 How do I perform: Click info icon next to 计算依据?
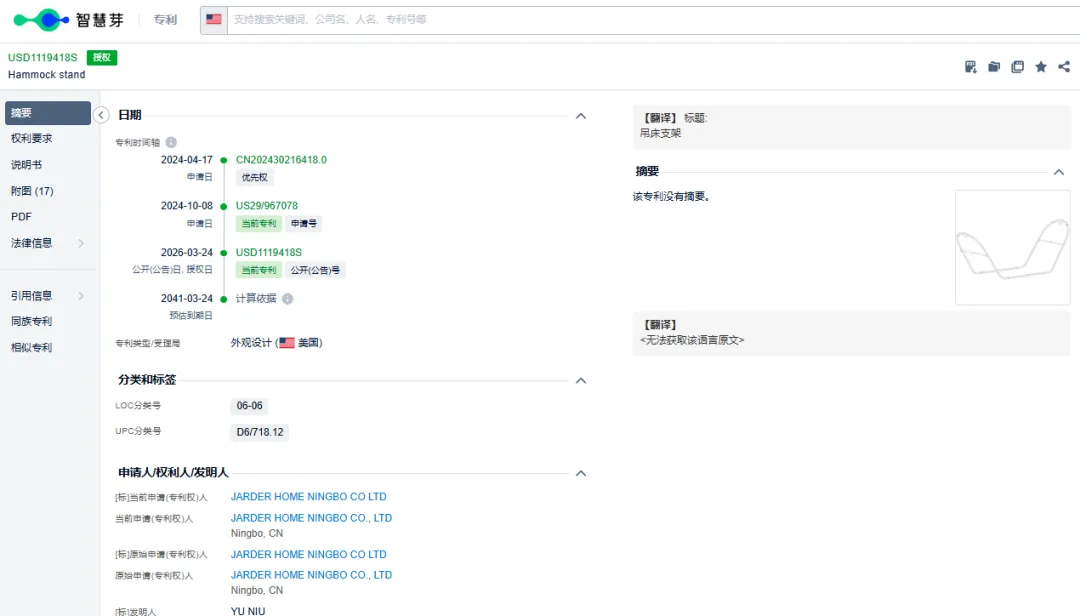click(x=287, y=299)
